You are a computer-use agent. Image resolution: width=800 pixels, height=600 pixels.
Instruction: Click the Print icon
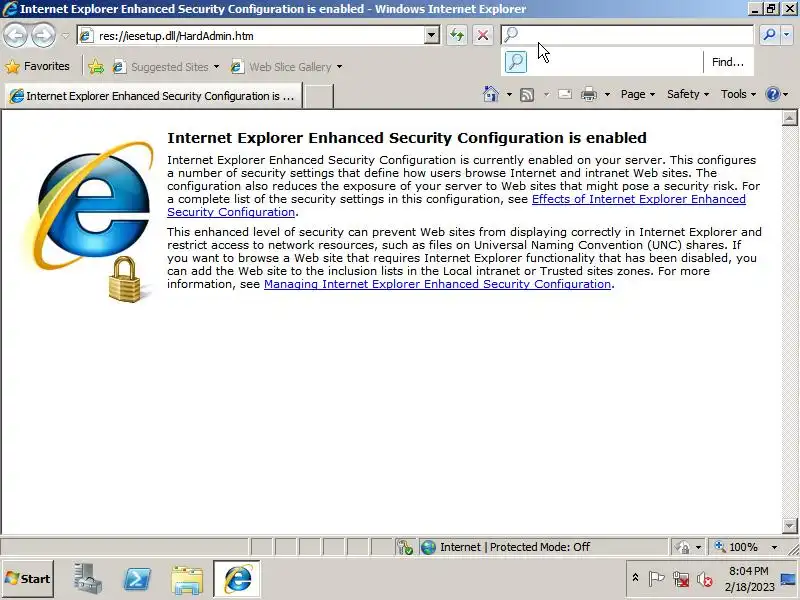click(589, 94)
